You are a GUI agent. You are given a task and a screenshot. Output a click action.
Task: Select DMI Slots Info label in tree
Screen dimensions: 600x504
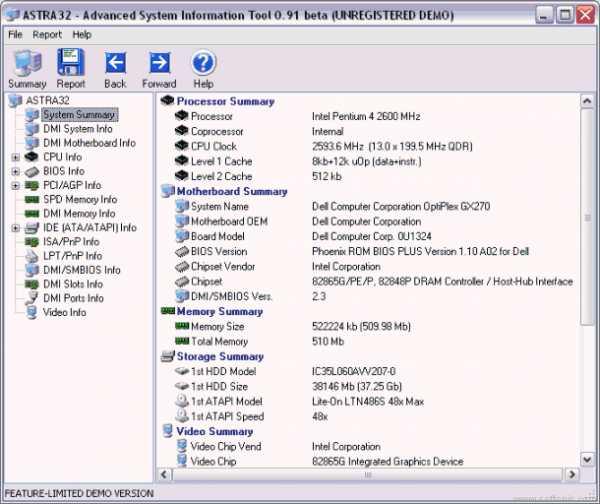pos(73,284)
